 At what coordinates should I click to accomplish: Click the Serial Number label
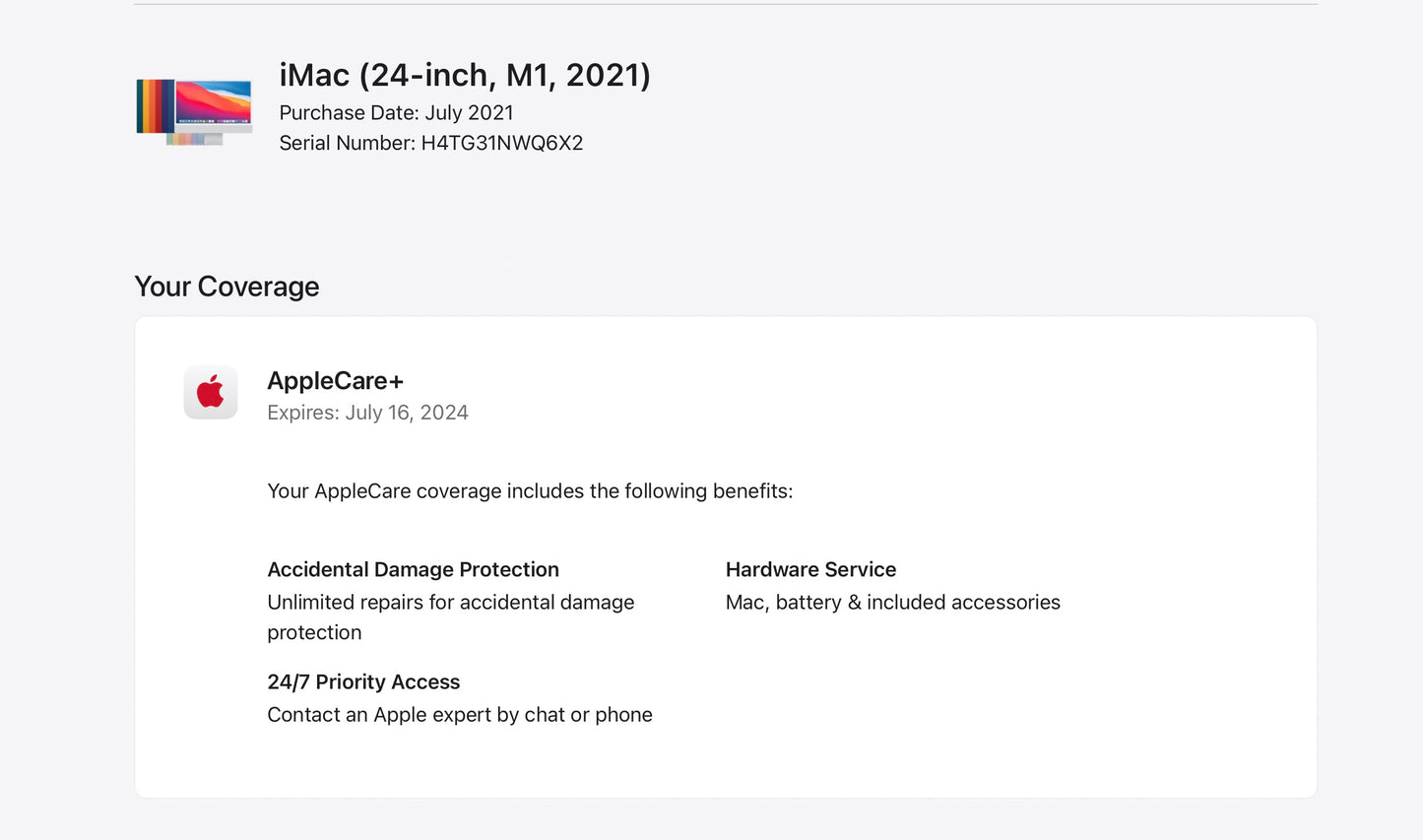[347, 144]
